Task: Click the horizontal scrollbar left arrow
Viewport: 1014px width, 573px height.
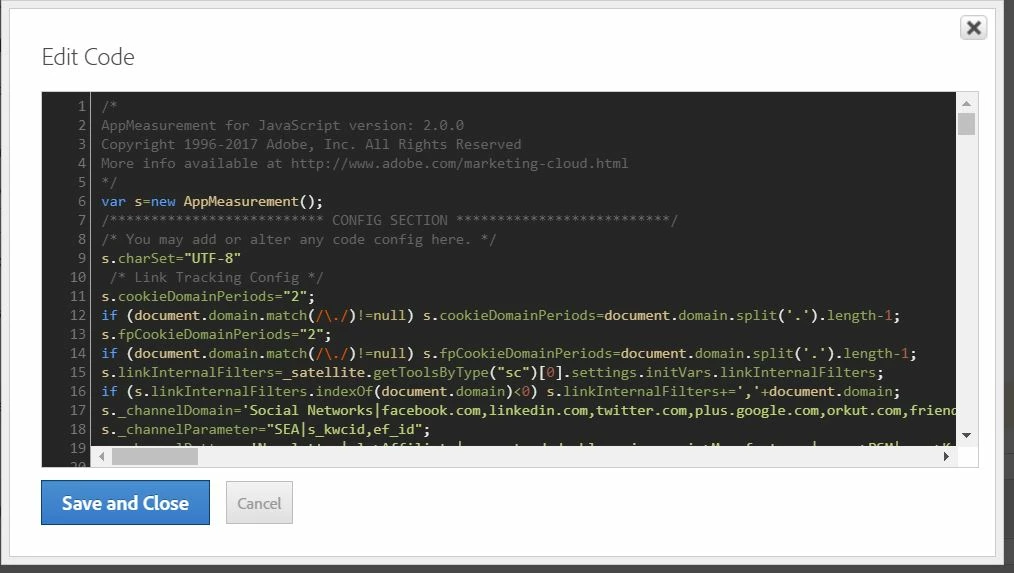Action: click(102, 457)
